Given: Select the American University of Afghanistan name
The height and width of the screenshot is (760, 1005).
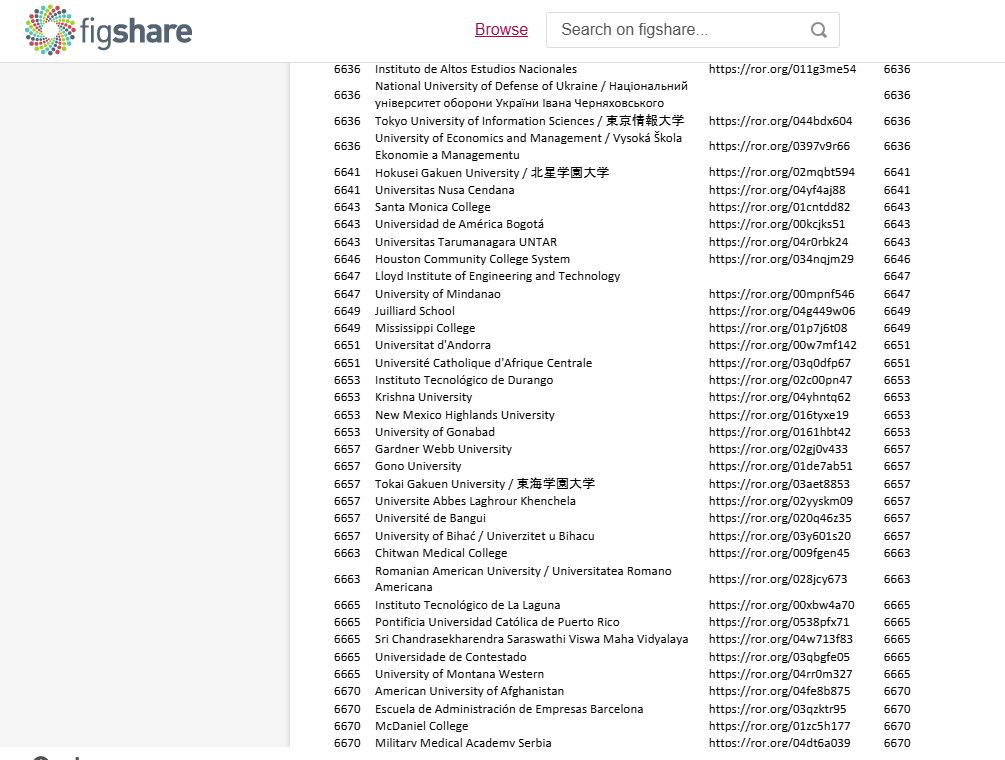Looking at the screenshot, I should pyautogui.click(x=469, y=691).
